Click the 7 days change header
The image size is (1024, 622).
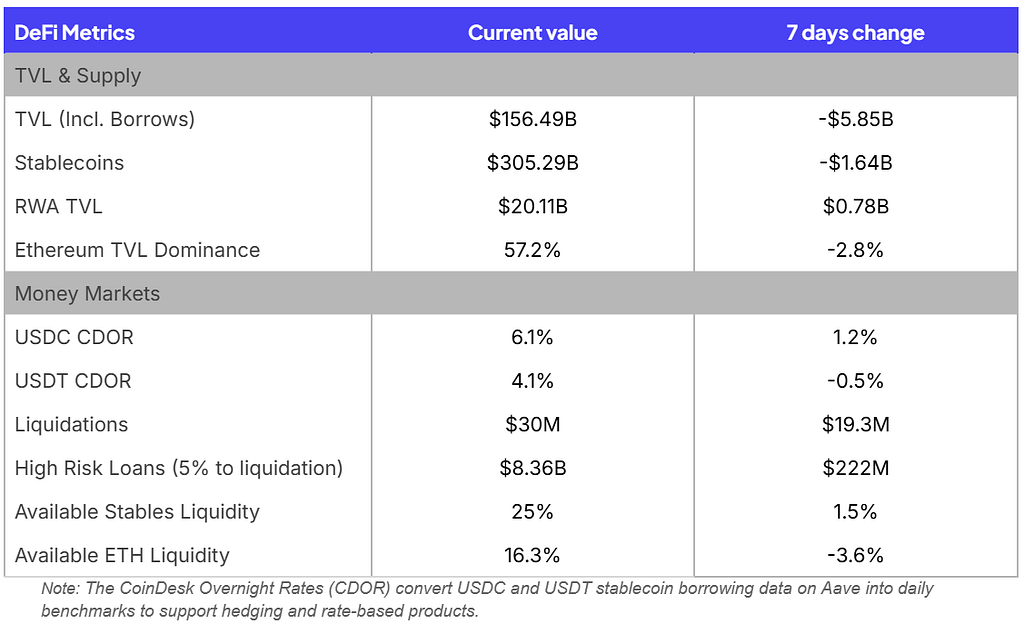click(855, 33)
